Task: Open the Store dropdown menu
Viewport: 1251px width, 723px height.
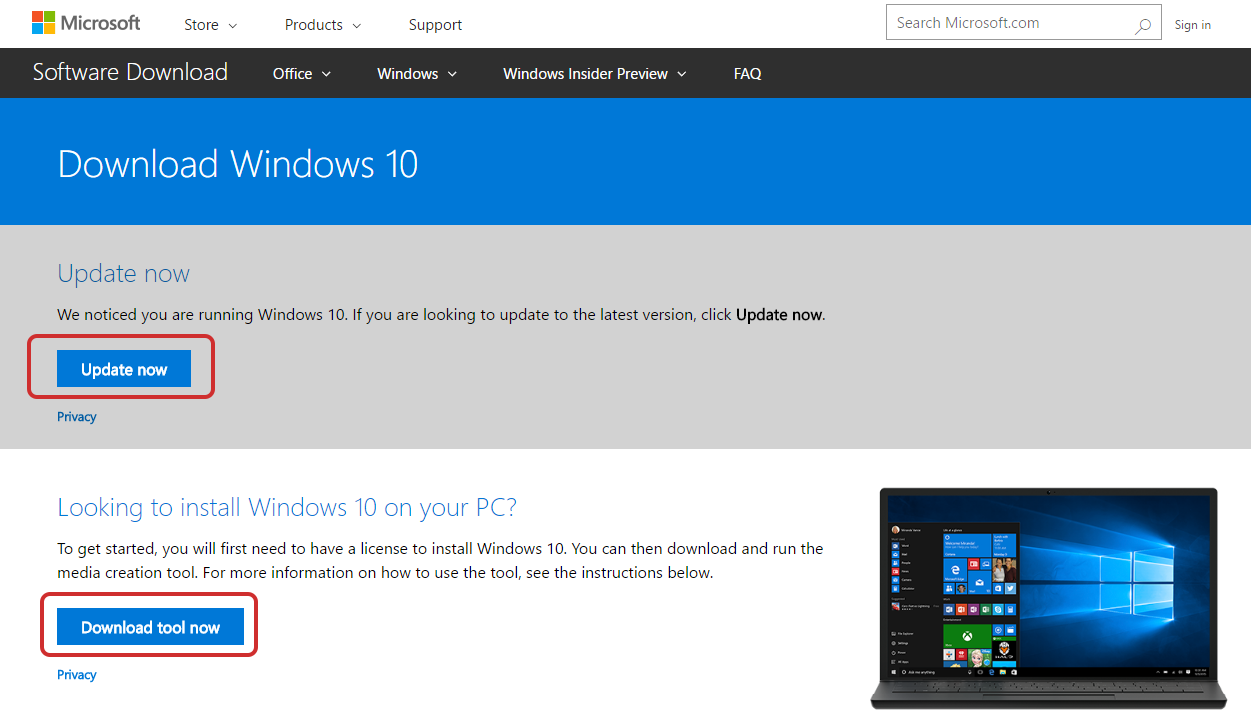Action: click(211, 25)
